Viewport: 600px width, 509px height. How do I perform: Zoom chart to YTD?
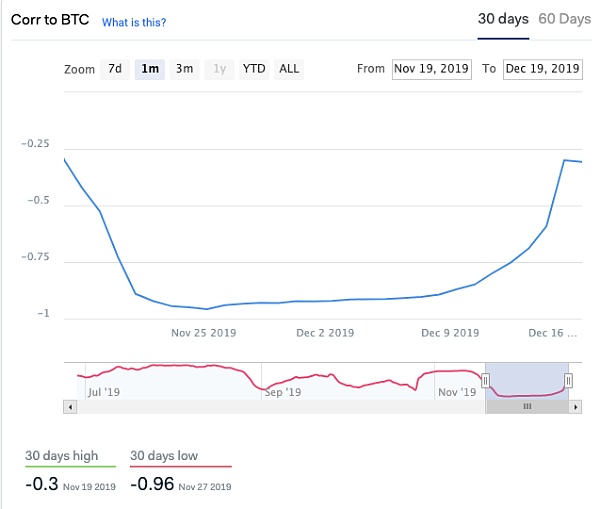(254, 69)
